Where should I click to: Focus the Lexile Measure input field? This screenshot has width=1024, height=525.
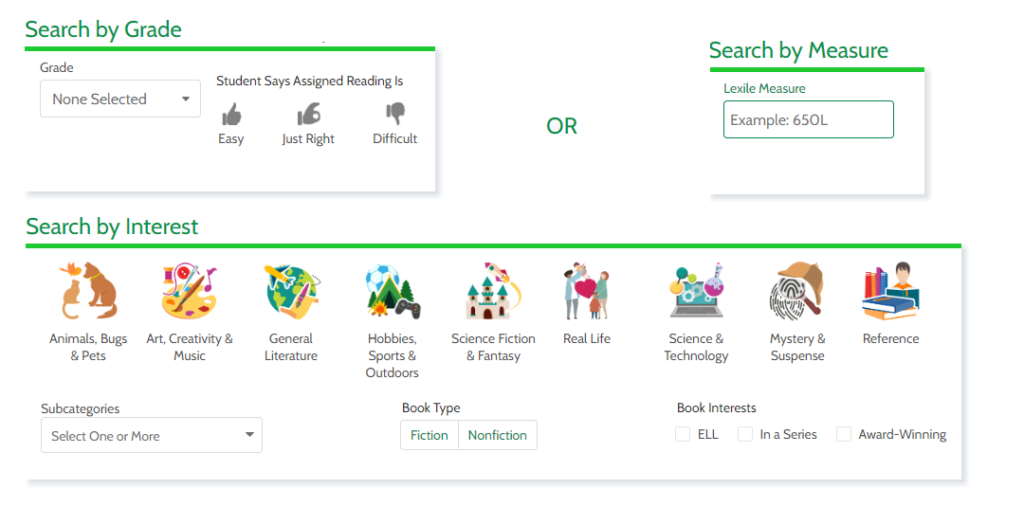[x=808, y=119]
